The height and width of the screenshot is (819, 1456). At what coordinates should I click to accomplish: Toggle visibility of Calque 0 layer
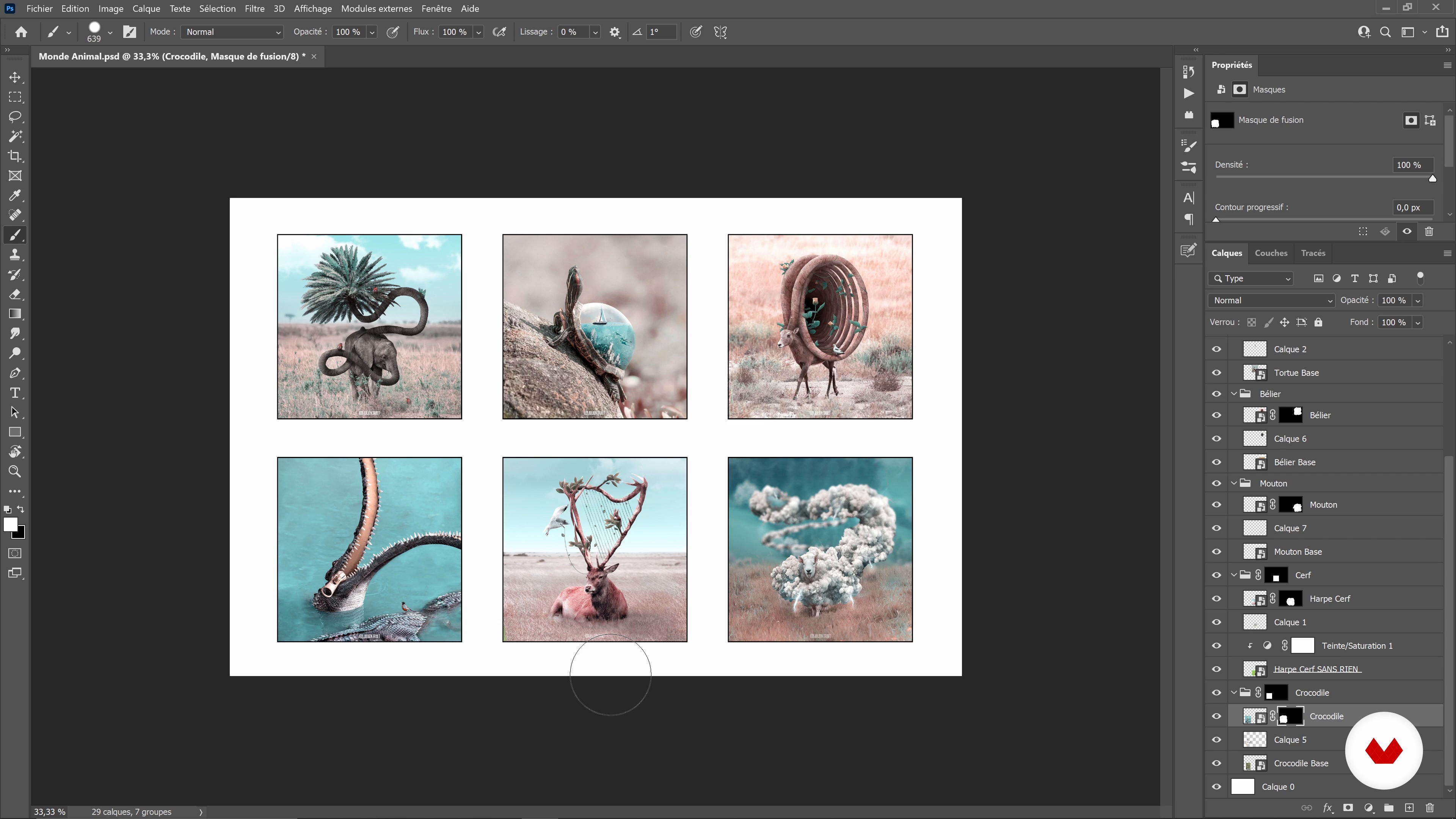(x=1216, y=787)
